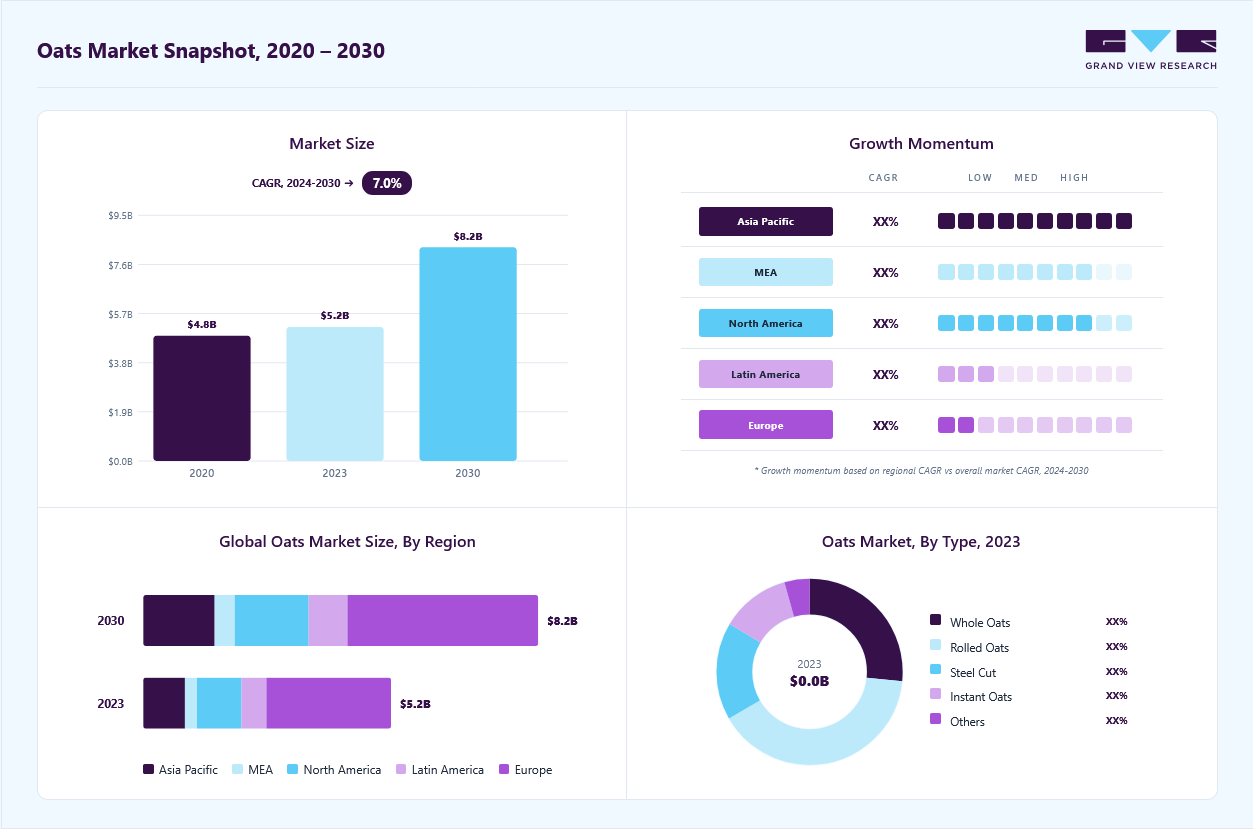Viewport: 1253px width, 829px height.
Task: Click the Asia Pacific region label button
Action: (766, 221)
